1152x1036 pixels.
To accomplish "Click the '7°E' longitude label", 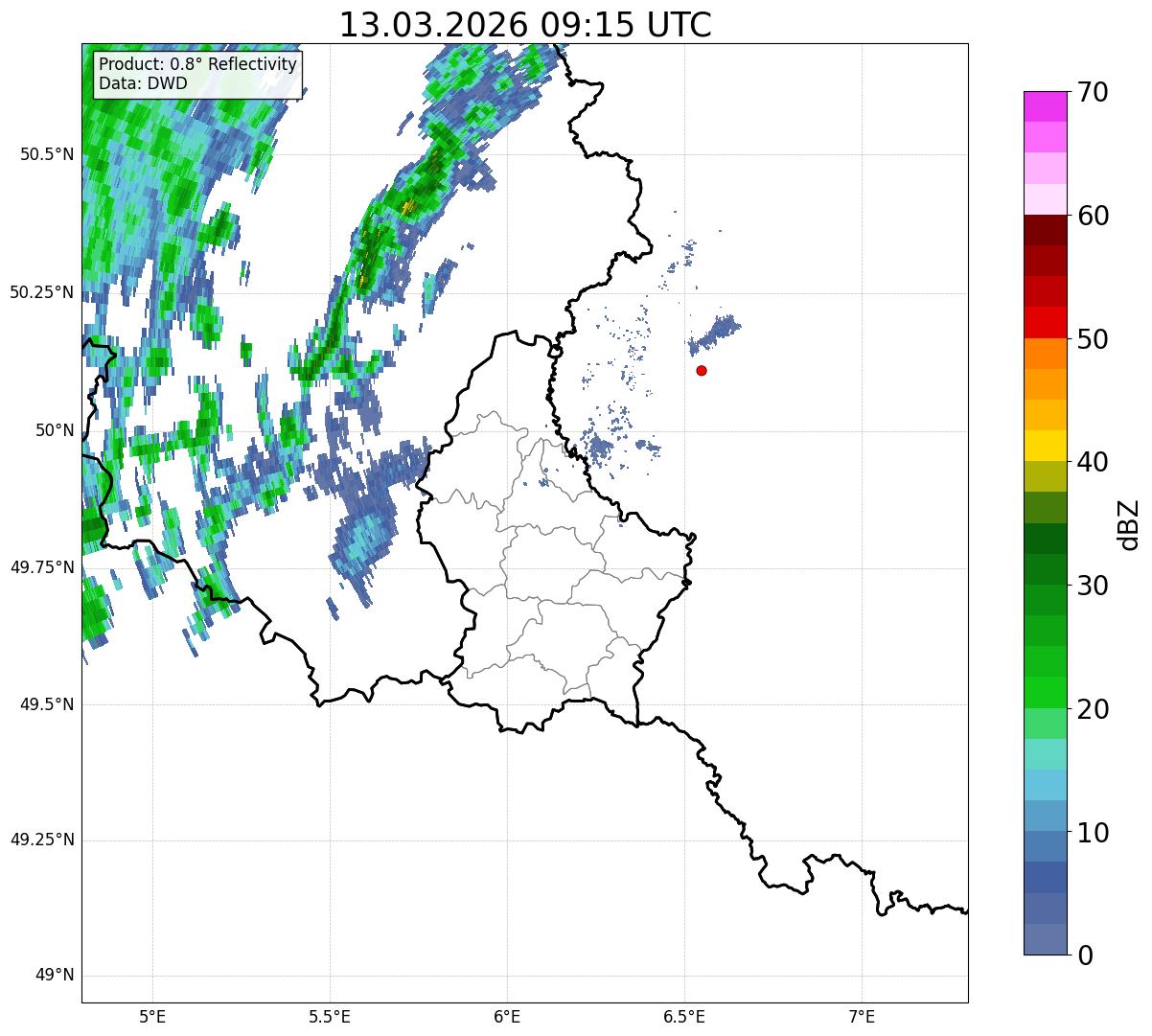I will pos(863,1017).
